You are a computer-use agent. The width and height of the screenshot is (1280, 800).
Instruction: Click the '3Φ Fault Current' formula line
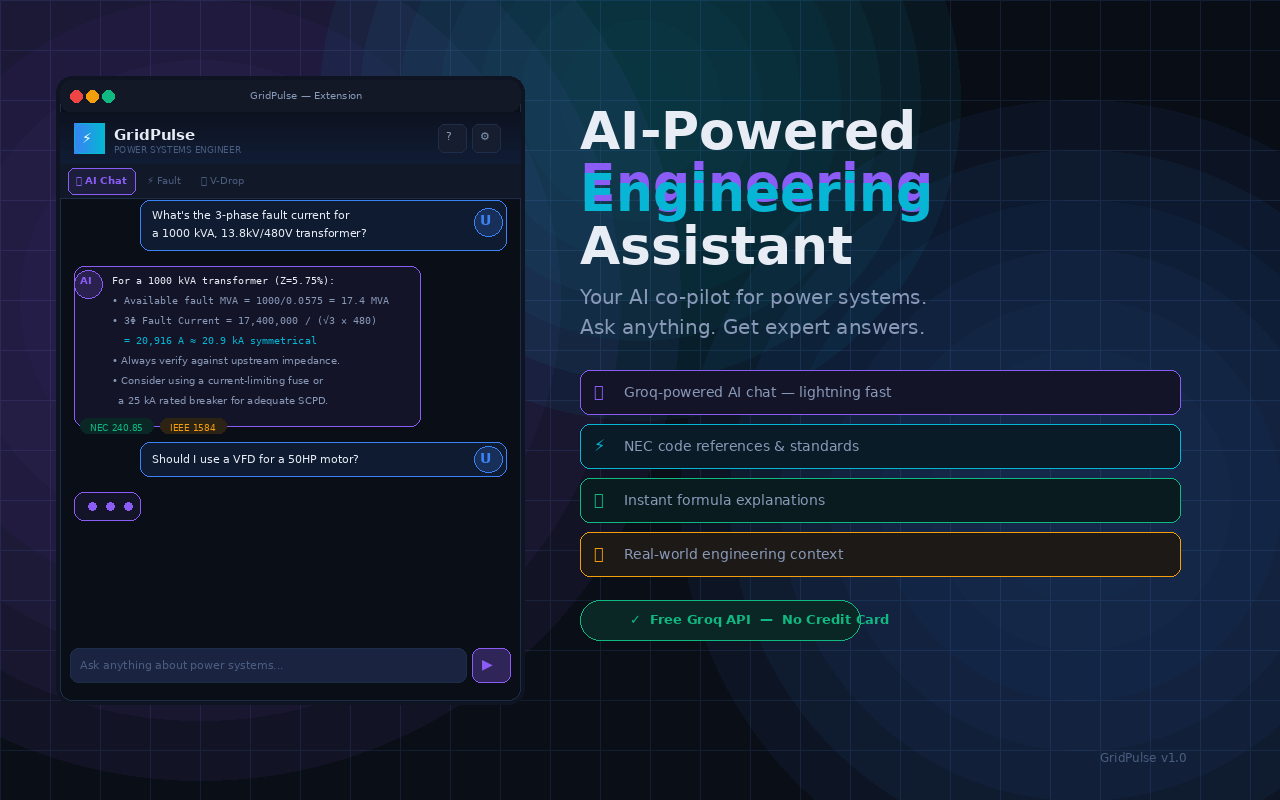(244, 321)
